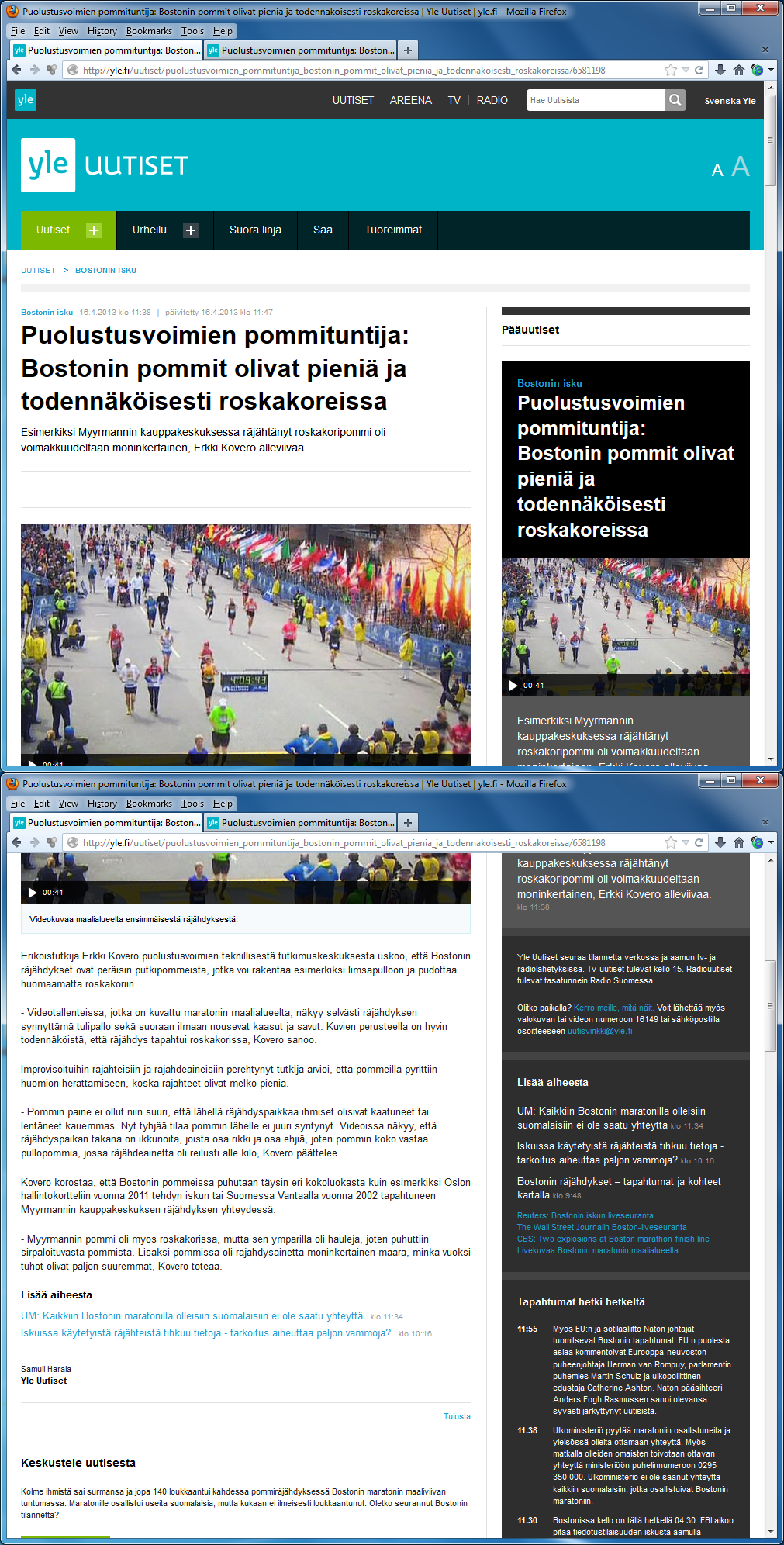Open the History menu in the top window
This screenshot has width=784, height=1545.
[x=102, y=31]
